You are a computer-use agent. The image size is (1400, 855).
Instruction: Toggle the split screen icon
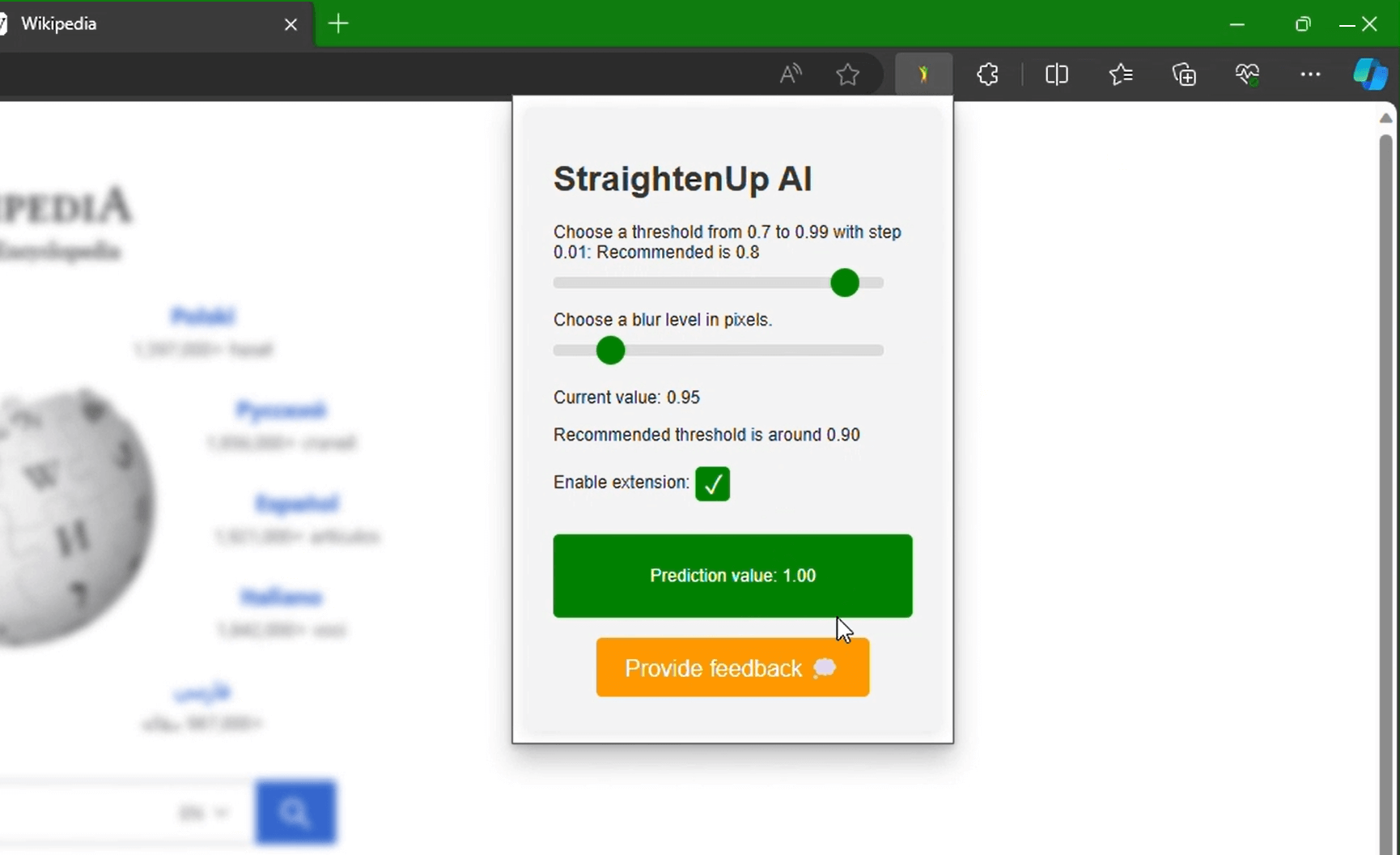(x=1056, y=74)
